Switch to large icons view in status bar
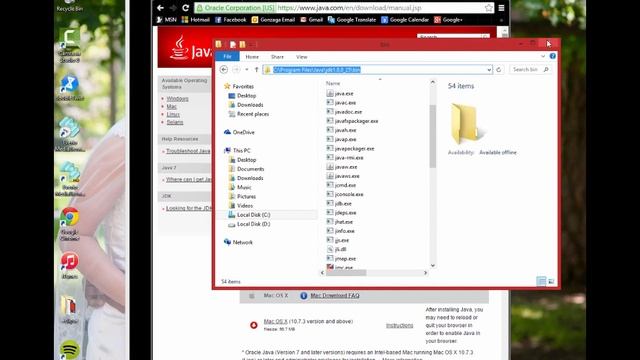 [x=551, y=281]
